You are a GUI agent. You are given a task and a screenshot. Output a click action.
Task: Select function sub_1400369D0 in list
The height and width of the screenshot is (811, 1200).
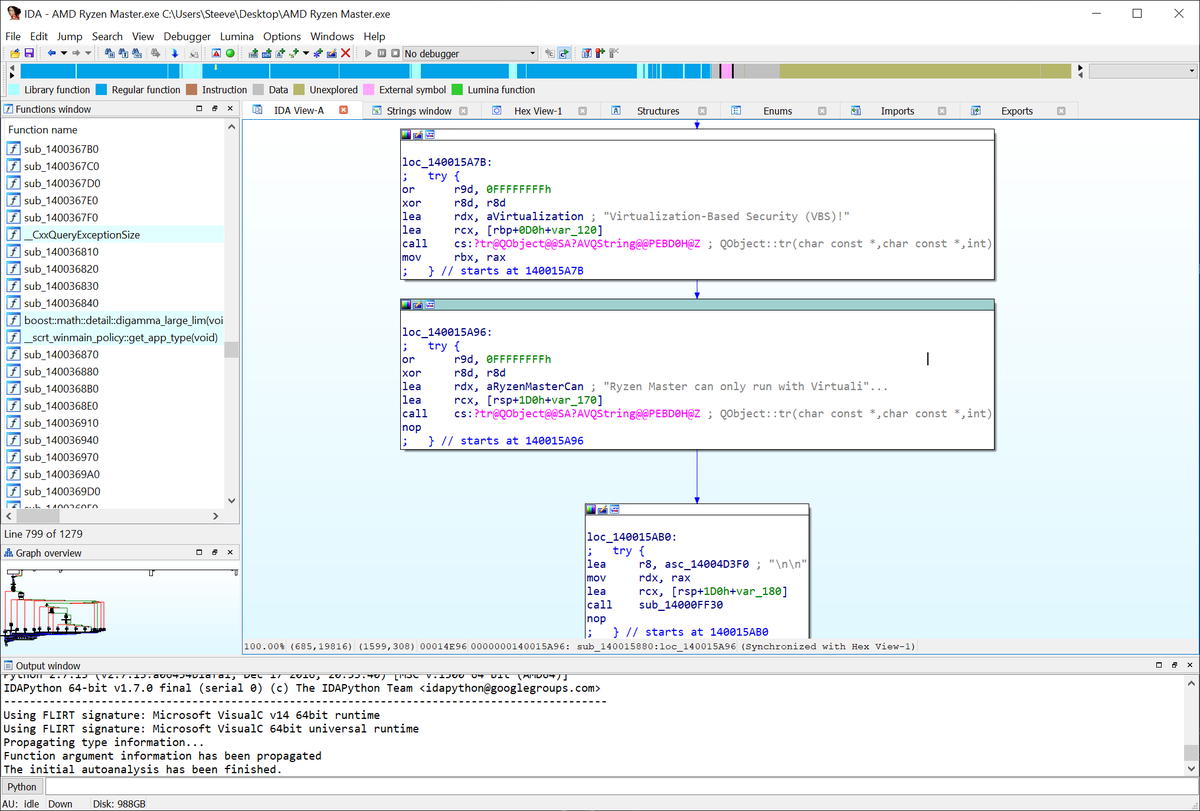[113, 491]
